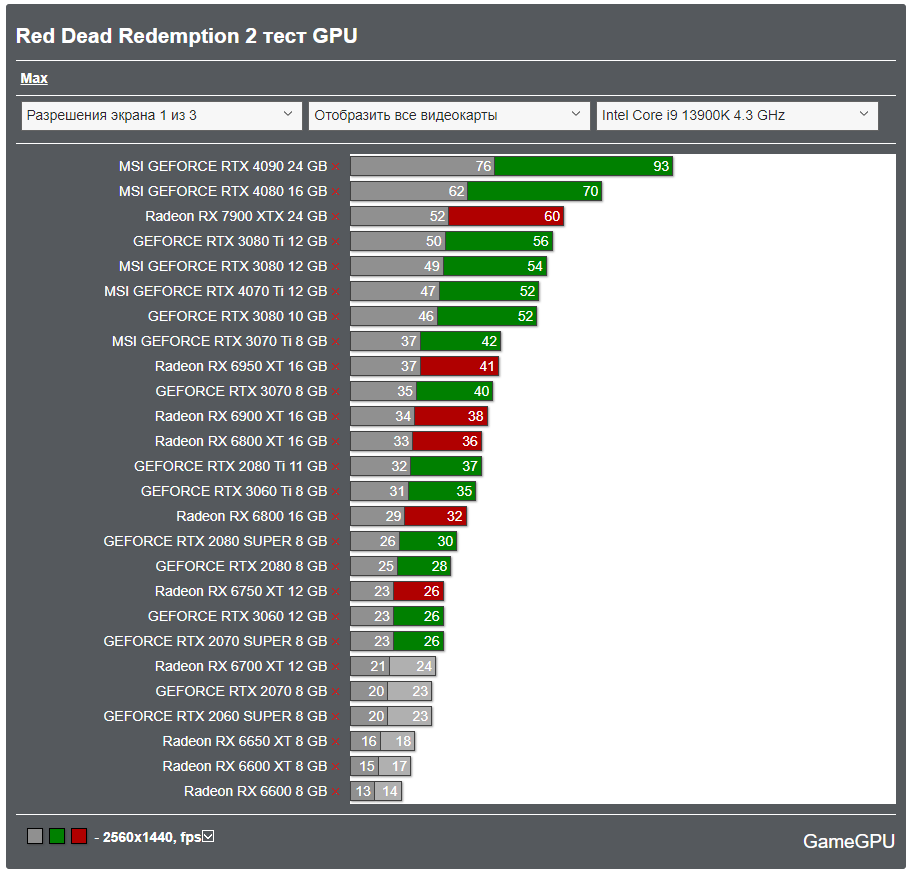Click the RX 6600 XT value 17
Viewport: 911px width, 873px height.
tap(399, 766)
